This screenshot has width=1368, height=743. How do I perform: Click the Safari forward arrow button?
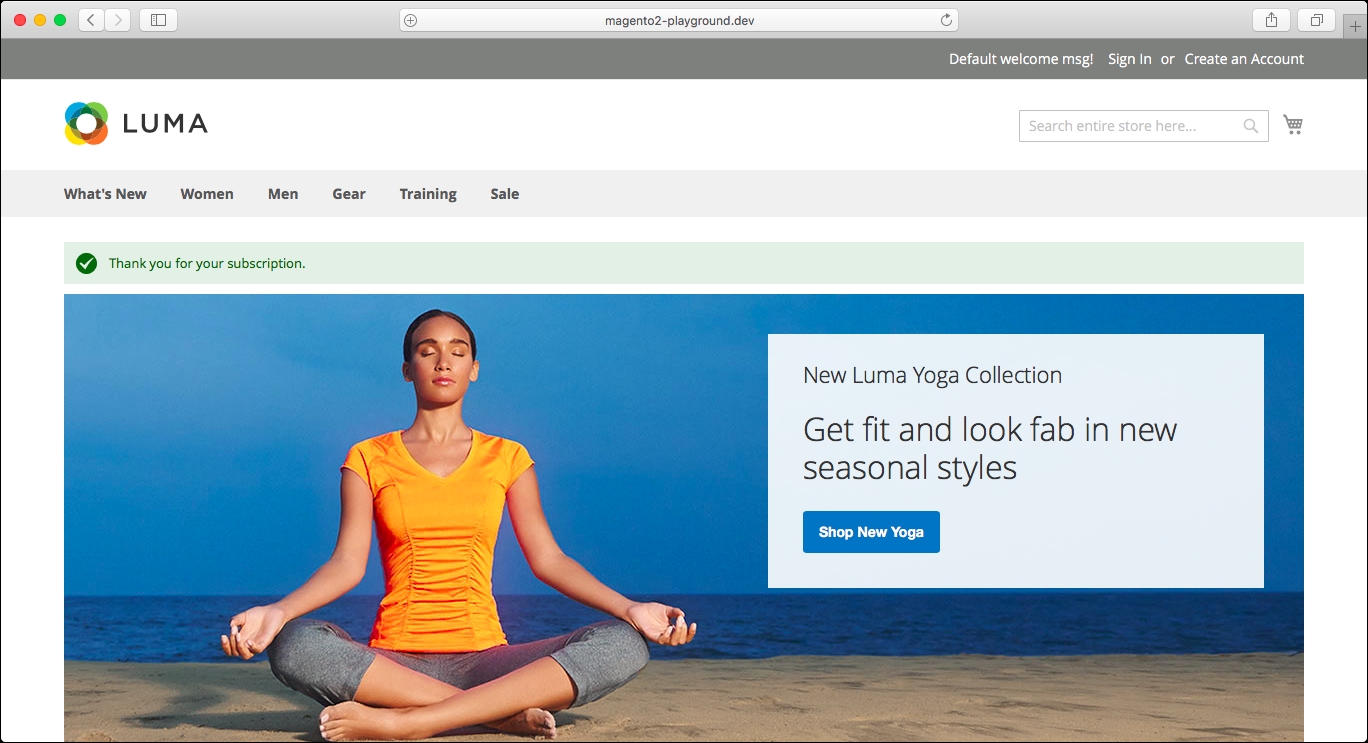(x=118, y=20)
